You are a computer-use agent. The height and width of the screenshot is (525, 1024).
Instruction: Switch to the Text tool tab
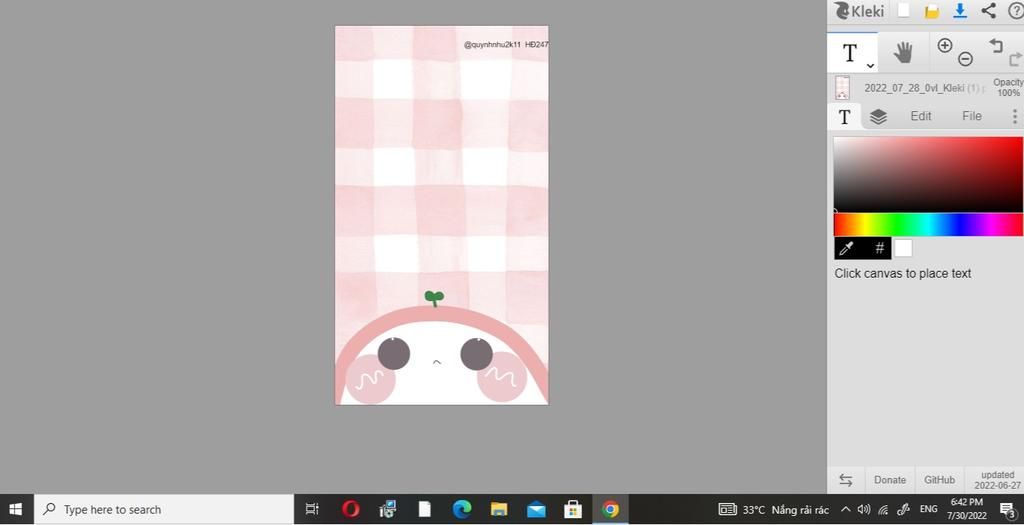pyautogui.click(x=844, y=117)
